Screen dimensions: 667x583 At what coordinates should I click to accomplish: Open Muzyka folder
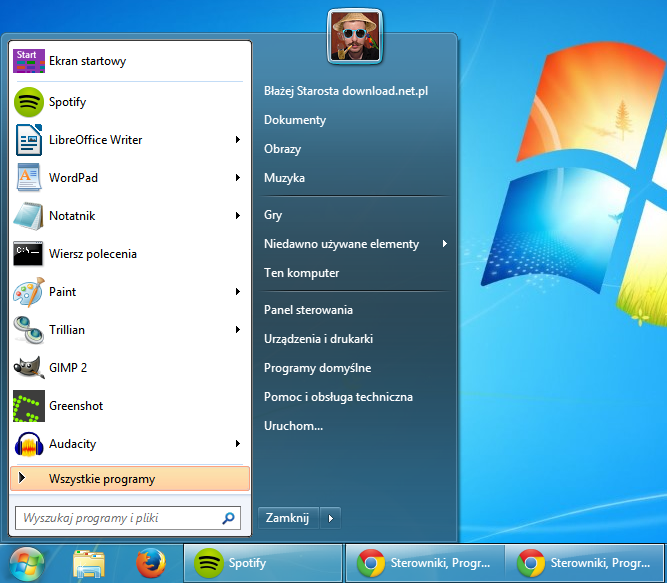click(284, 178)
